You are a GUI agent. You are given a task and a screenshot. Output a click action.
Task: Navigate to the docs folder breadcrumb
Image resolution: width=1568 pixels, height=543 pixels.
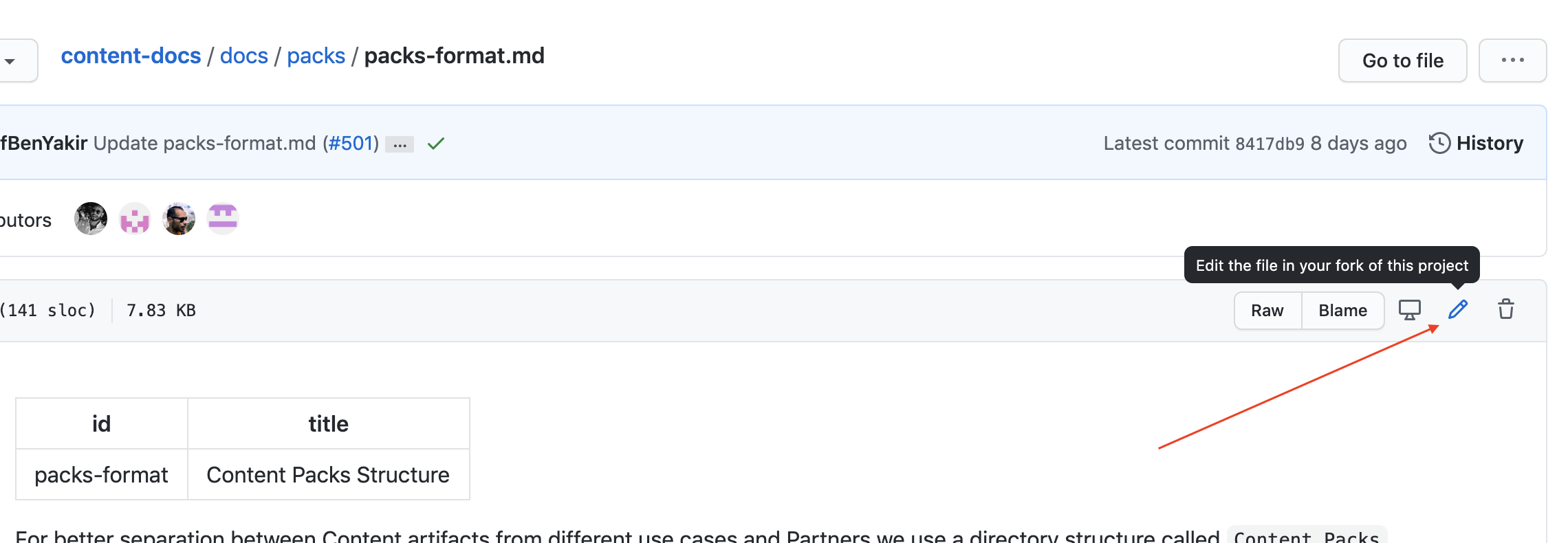[244, 56]
